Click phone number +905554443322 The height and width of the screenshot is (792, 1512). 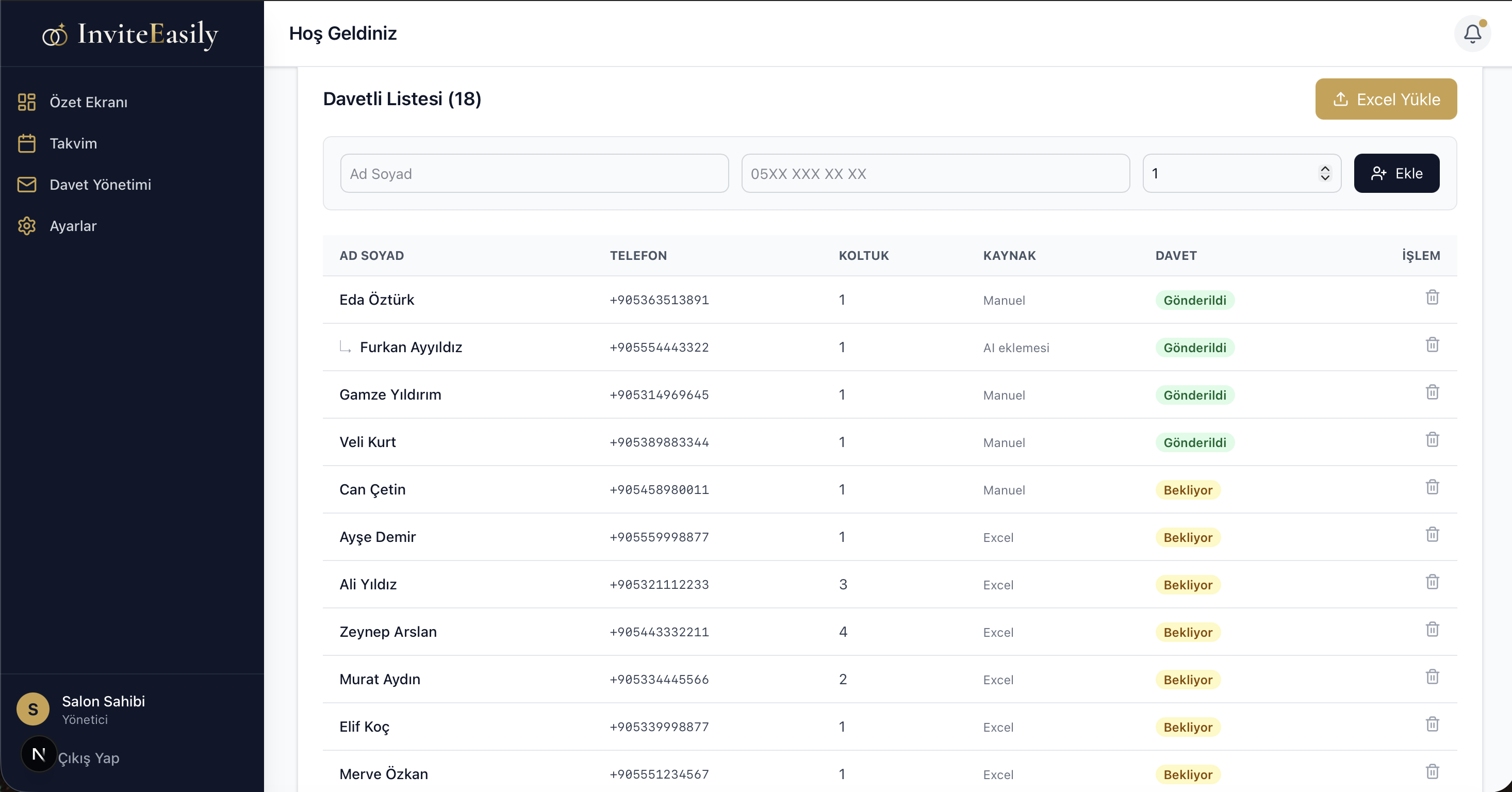(659, 348)
